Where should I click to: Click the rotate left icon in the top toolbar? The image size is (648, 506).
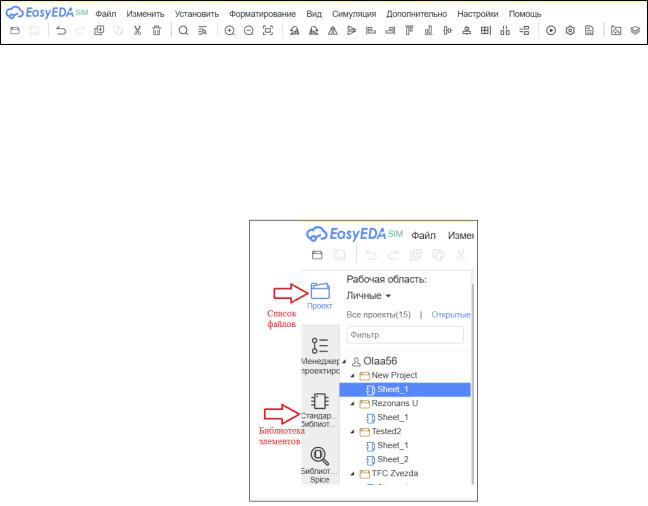coord(294,30)
